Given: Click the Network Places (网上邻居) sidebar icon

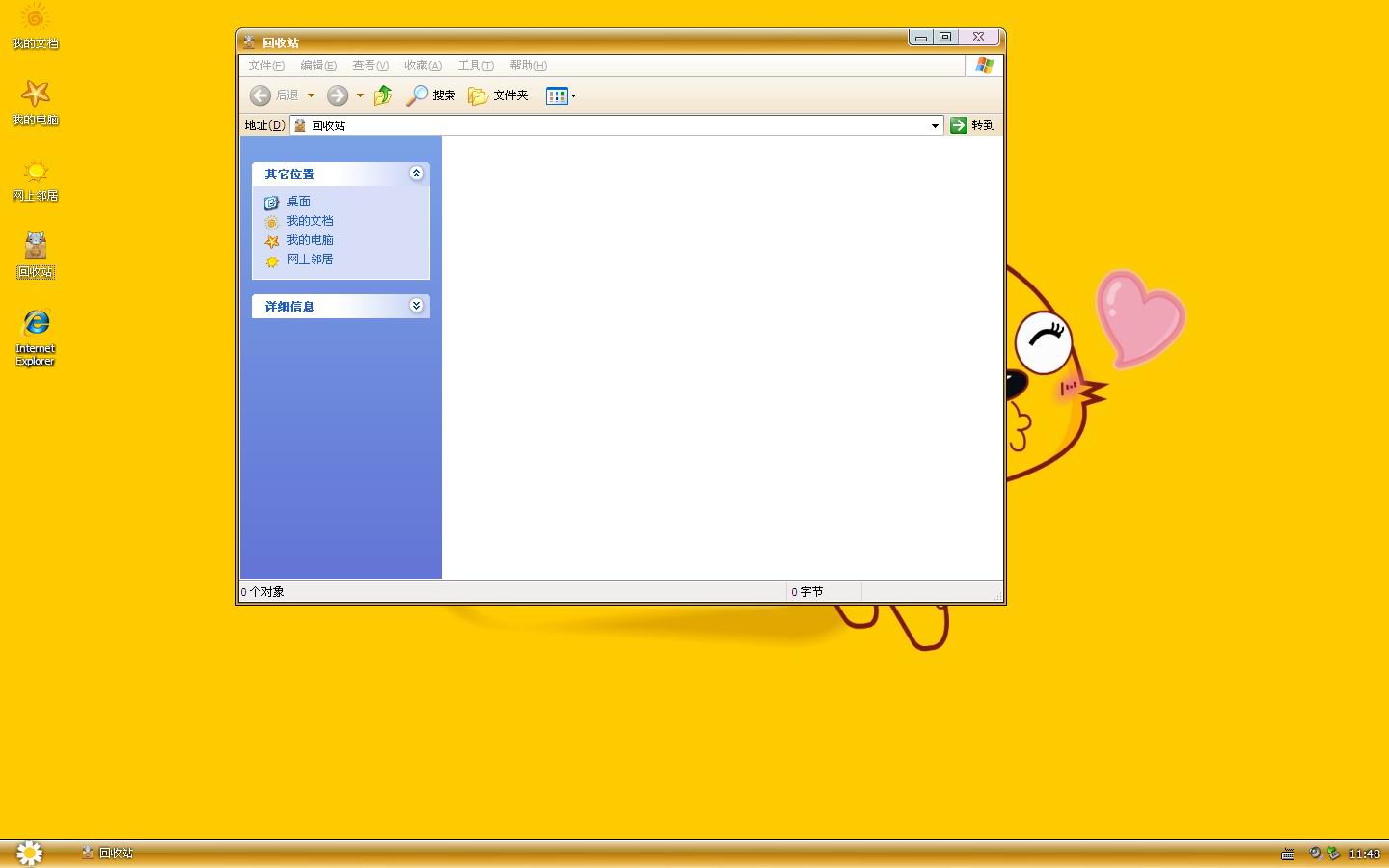Looking at the screenshot, I should pos(272,260).
